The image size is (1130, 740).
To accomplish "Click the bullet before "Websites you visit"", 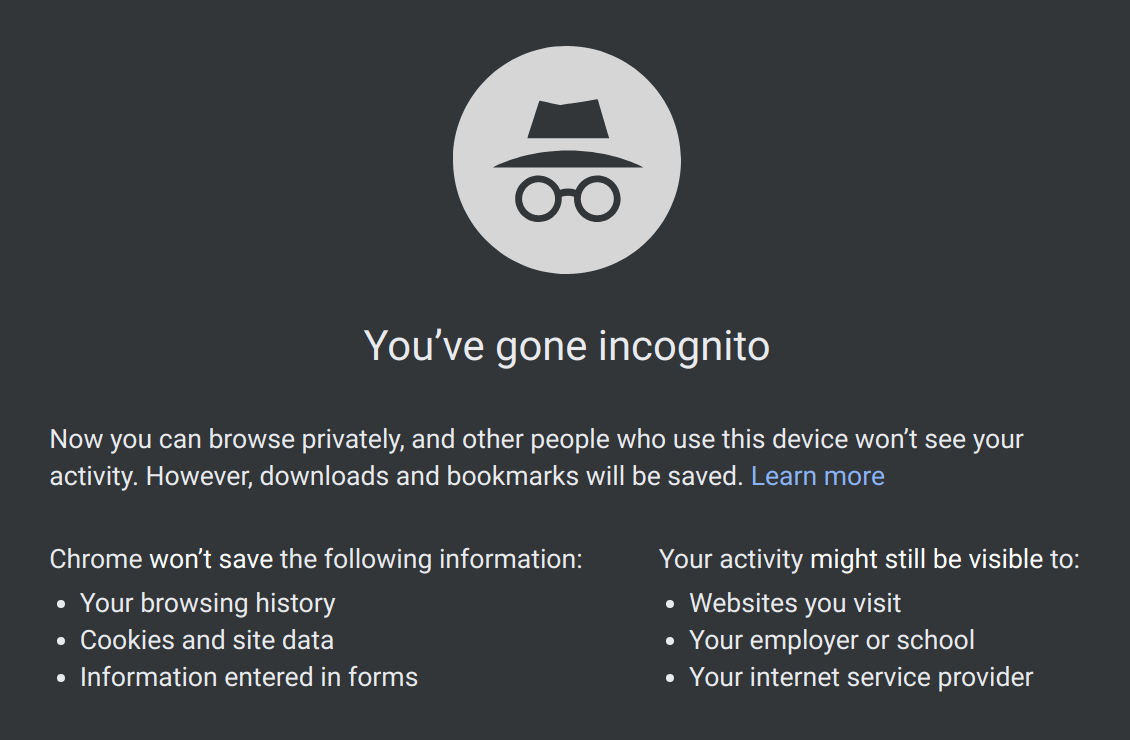I will coord(671,605).
